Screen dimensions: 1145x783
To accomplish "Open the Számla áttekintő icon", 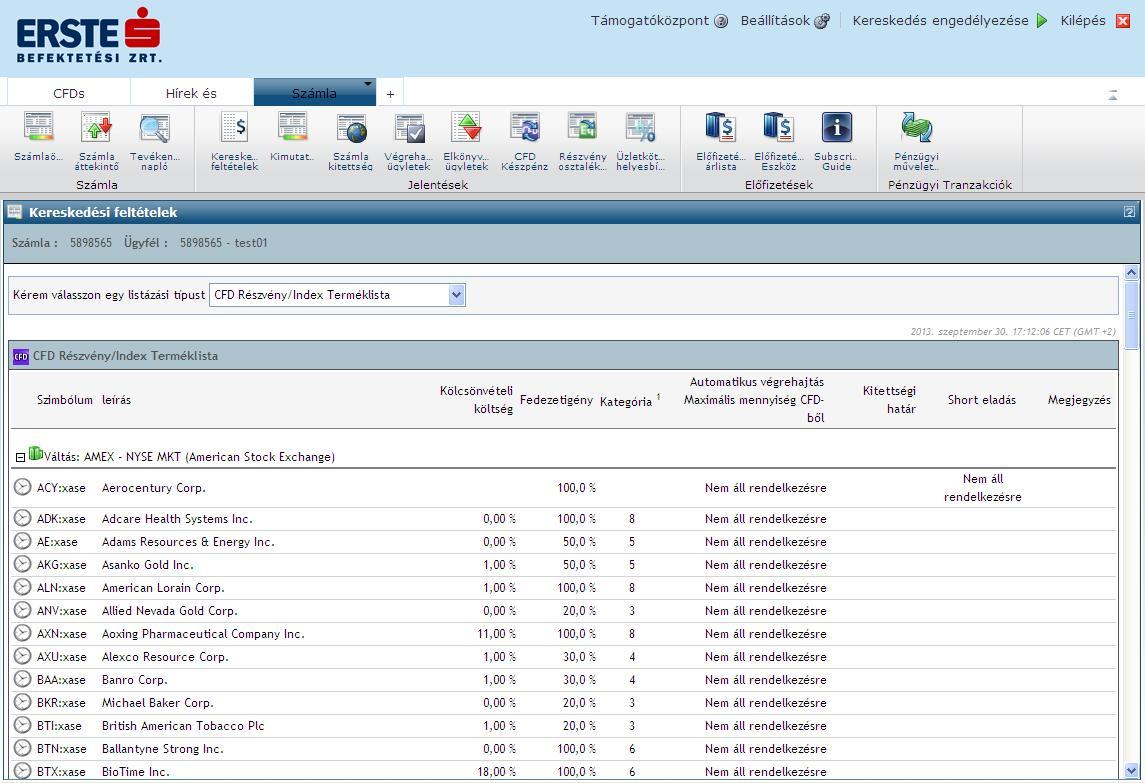I will (x=96, y=126).
